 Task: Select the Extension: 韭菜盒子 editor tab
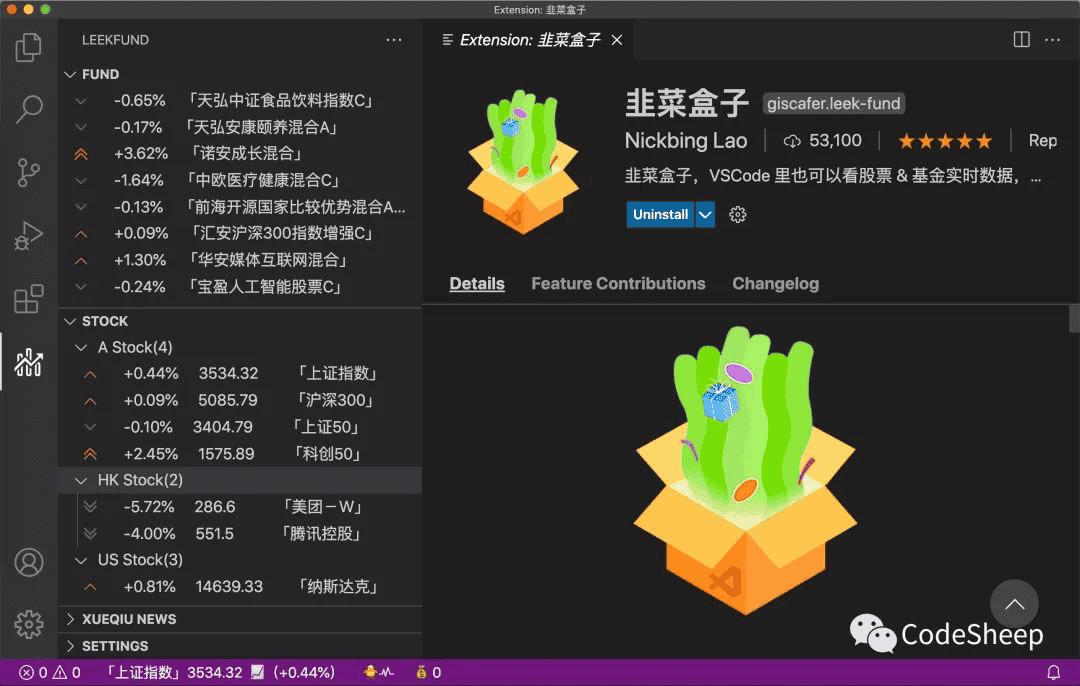pos(529,40)
